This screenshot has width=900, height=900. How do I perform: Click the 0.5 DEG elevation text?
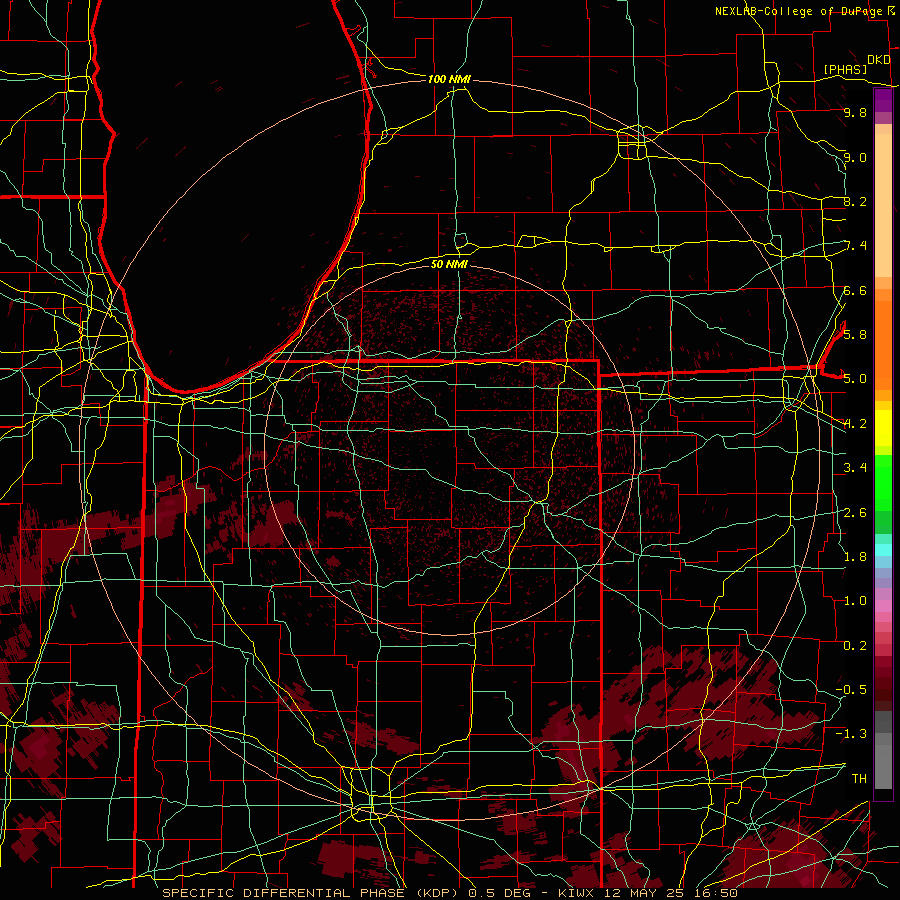503,893
